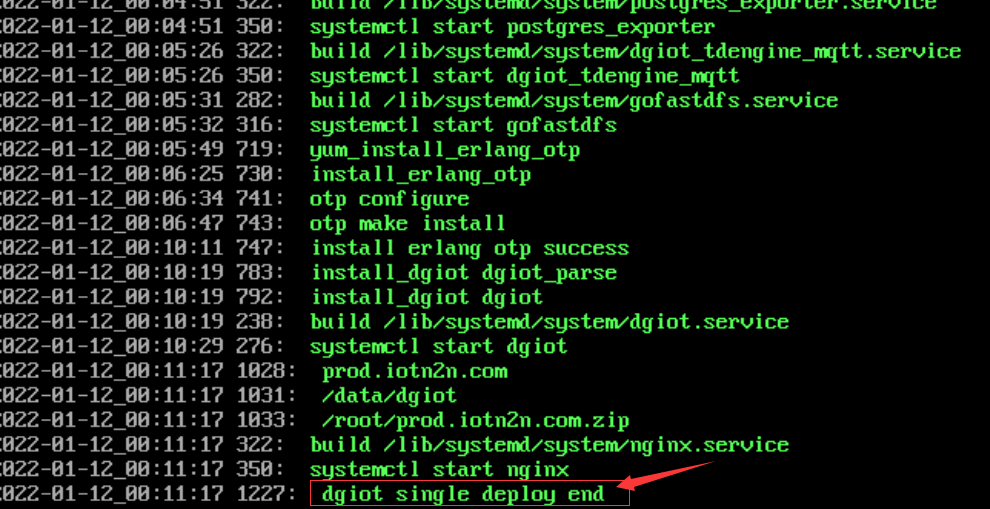The height and width of the screenshot is (509, 990).
Task: Click the 'install_dgiot dgiot_parse' line
Action: point(464,273)
